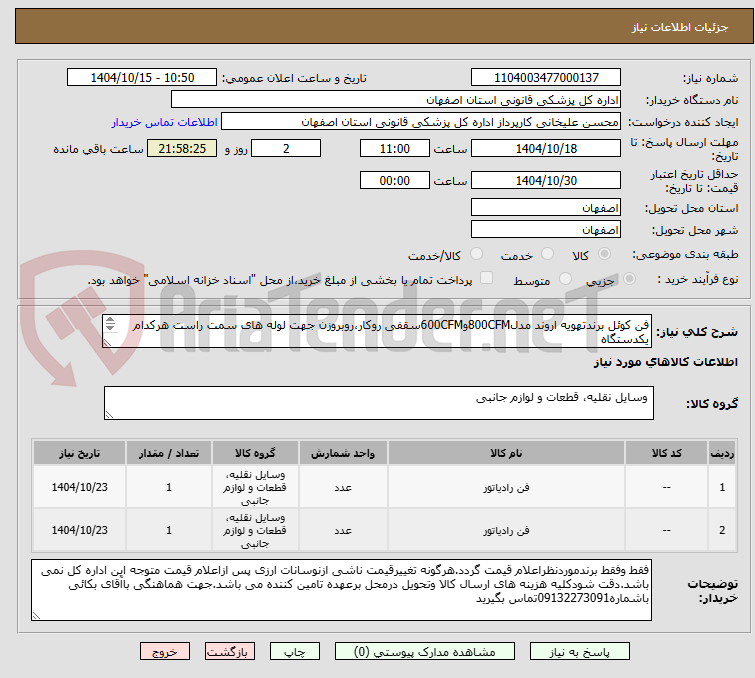
Task: Click the گروه کالا column header
Action: coord(255,453)
